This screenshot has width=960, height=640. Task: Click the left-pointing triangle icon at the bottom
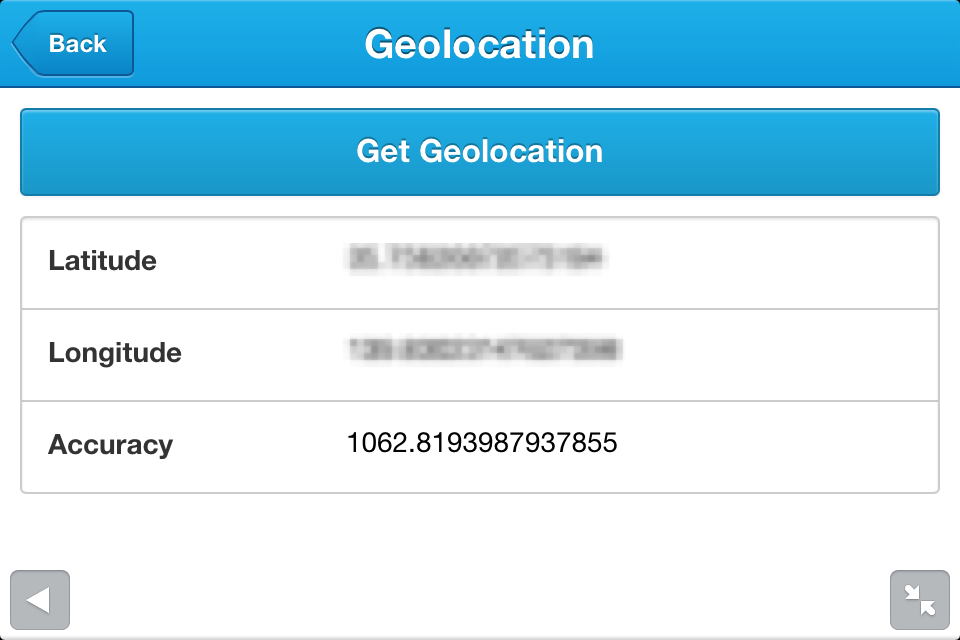(40, 600)
